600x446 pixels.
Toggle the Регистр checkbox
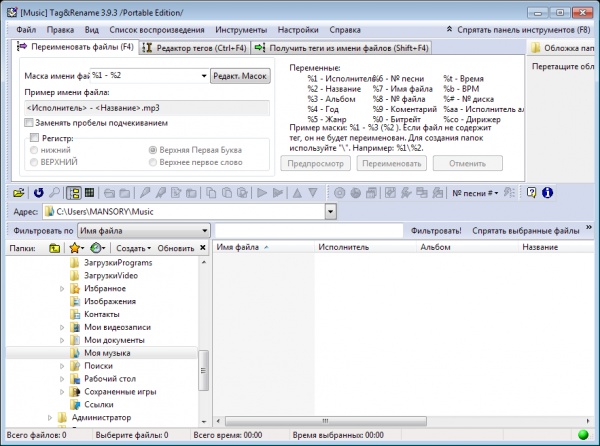34,138
